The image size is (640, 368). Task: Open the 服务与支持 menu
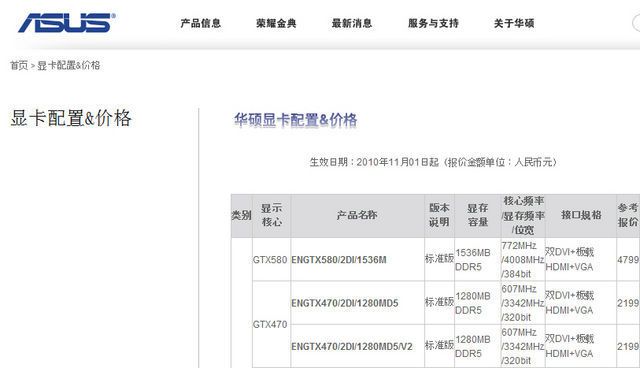pos(433,23)
